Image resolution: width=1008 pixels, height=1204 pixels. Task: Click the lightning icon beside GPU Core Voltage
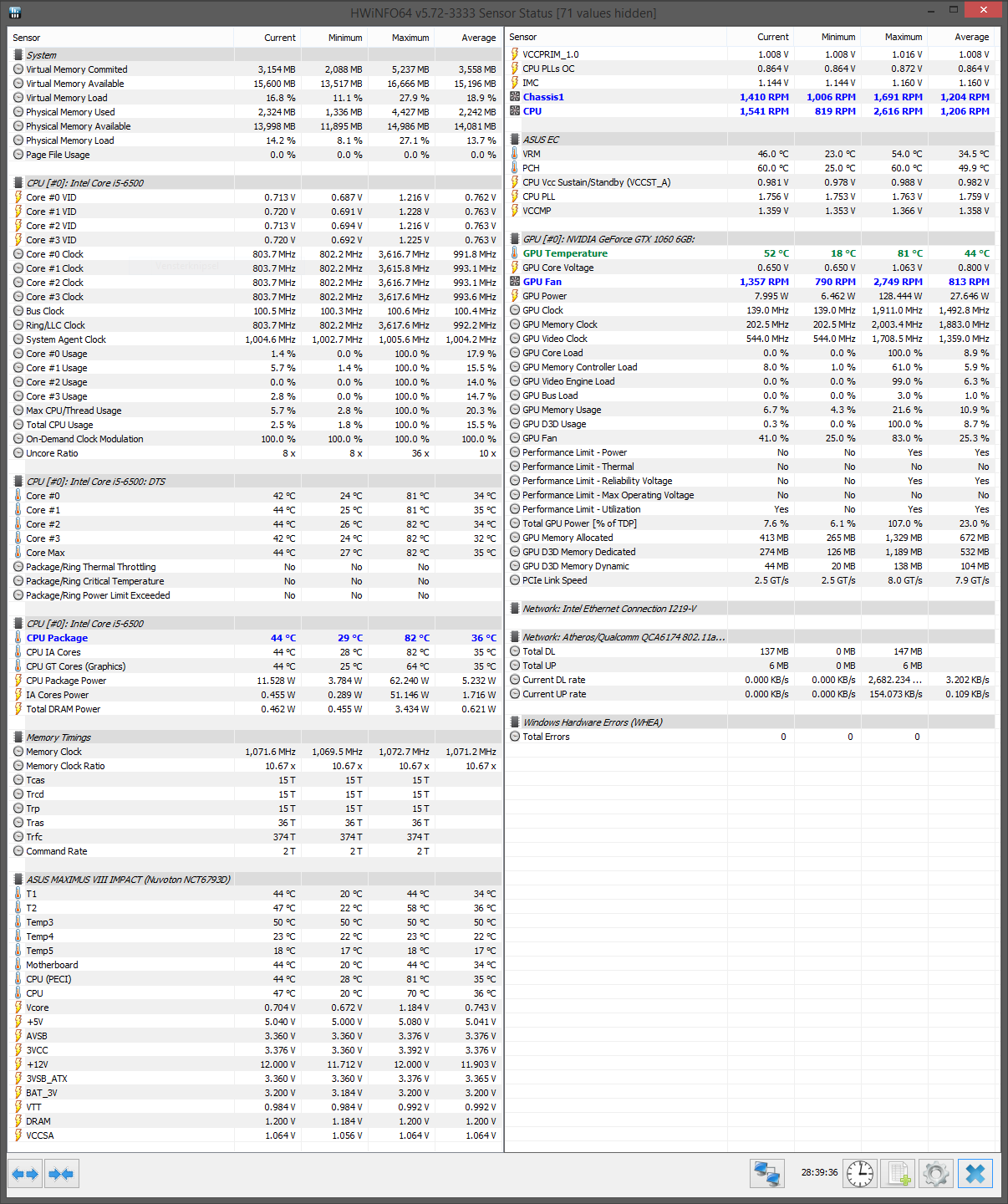click(x=515, y=268)
